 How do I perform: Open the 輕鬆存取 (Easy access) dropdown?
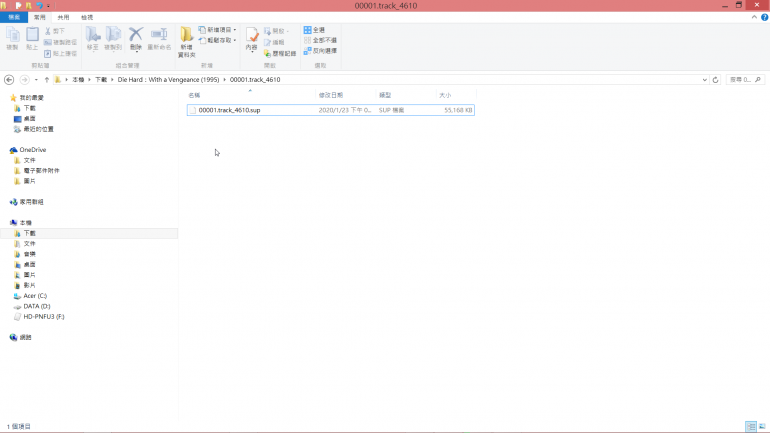click(218, 40)
